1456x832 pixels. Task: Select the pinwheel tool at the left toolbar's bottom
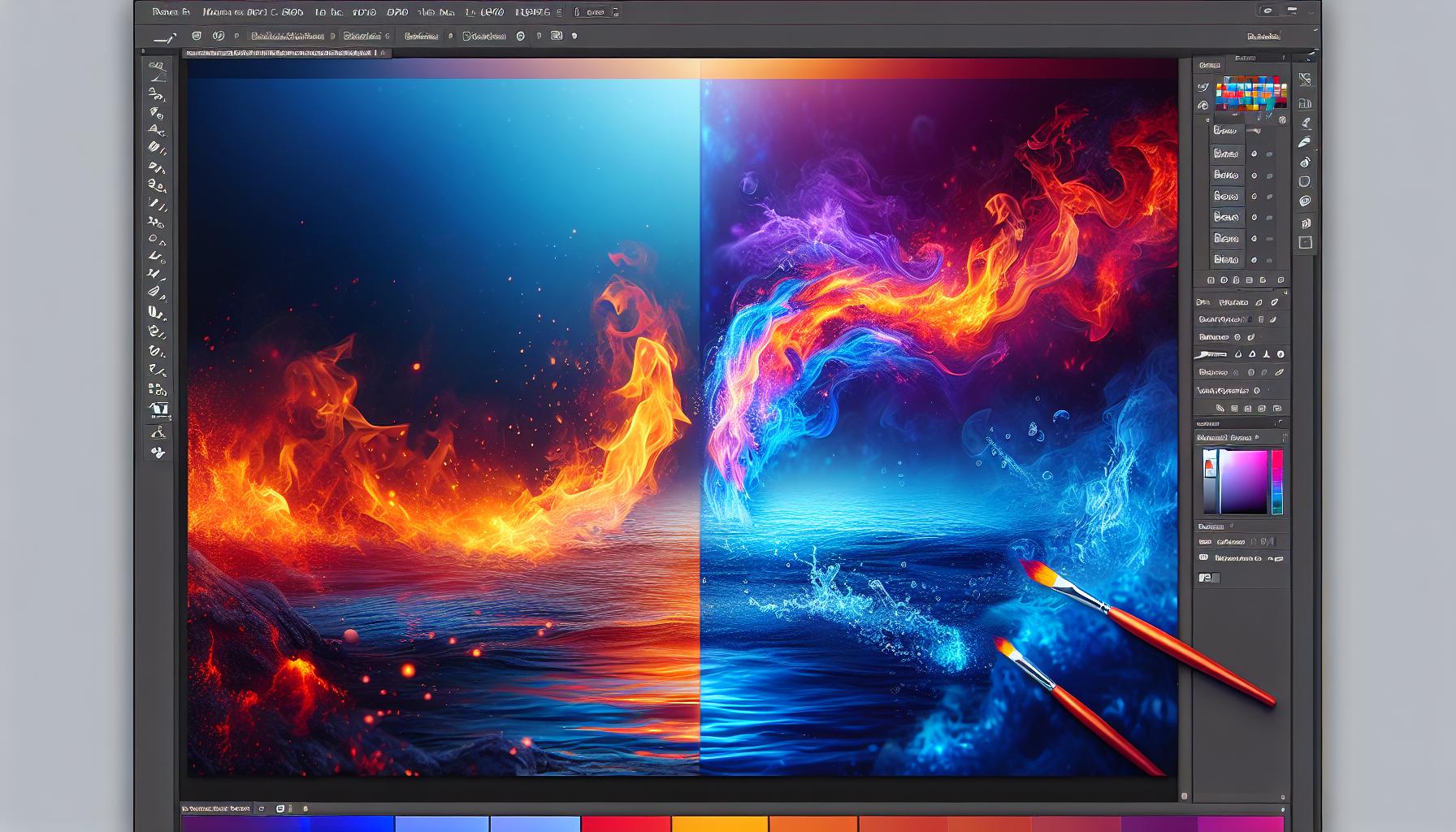click(158, 453)
